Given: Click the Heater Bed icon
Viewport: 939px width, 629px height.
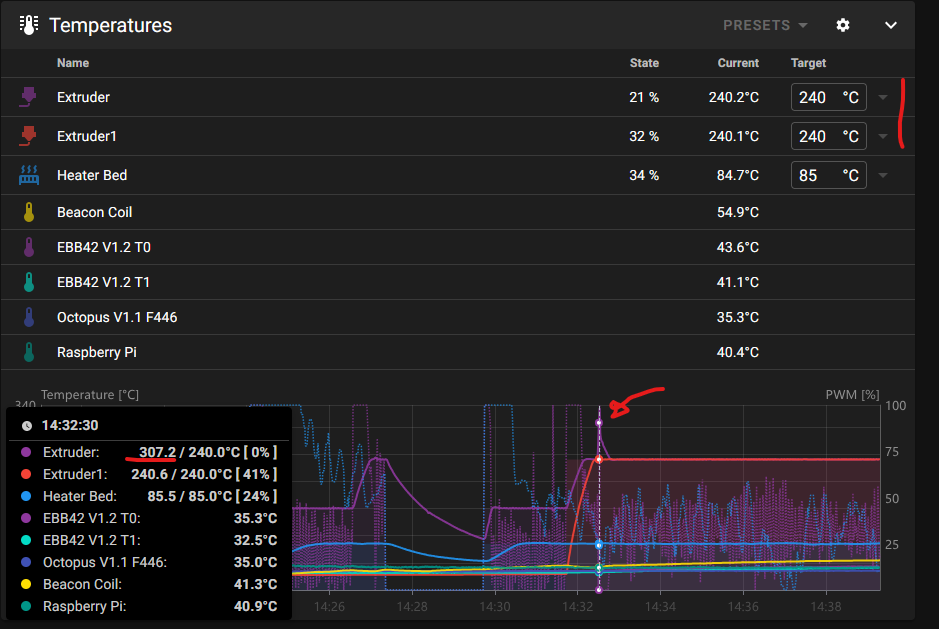Looking at the screenshot, I should tap(29, 175).
